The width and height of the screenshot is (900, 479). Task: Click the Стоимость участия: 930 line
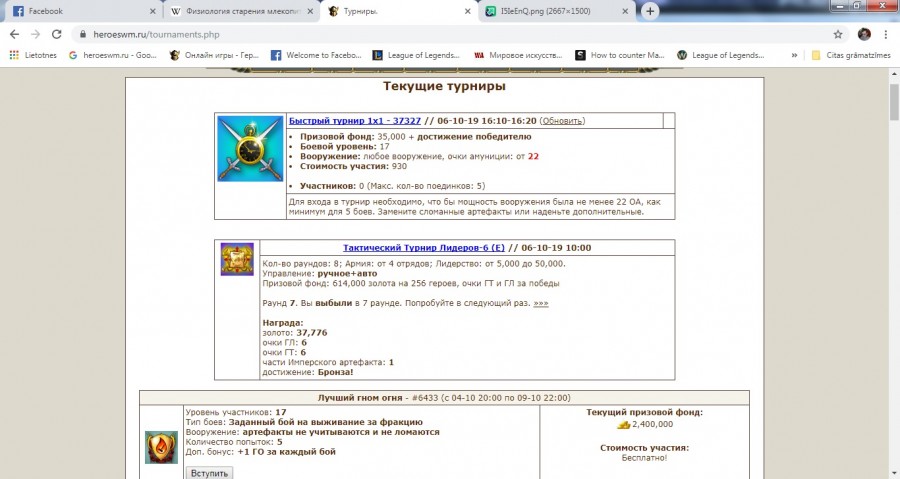(353, 166)
